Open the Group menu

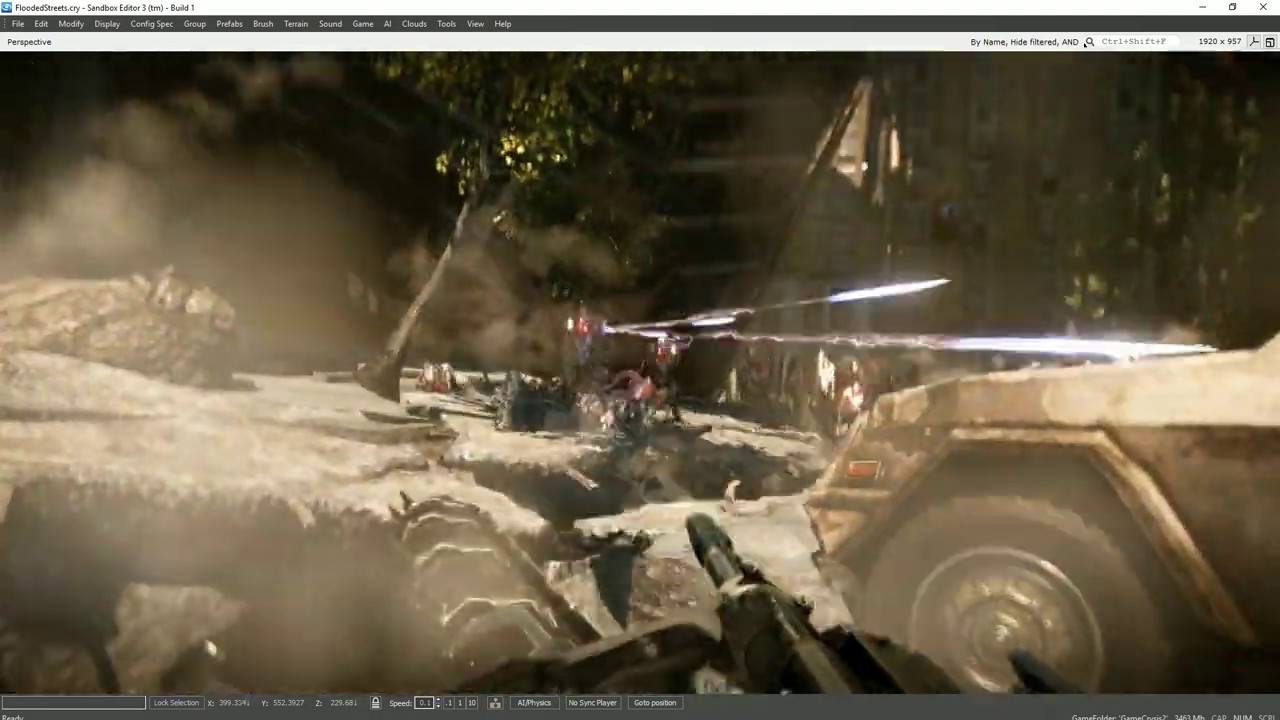[x=195, y=24]
